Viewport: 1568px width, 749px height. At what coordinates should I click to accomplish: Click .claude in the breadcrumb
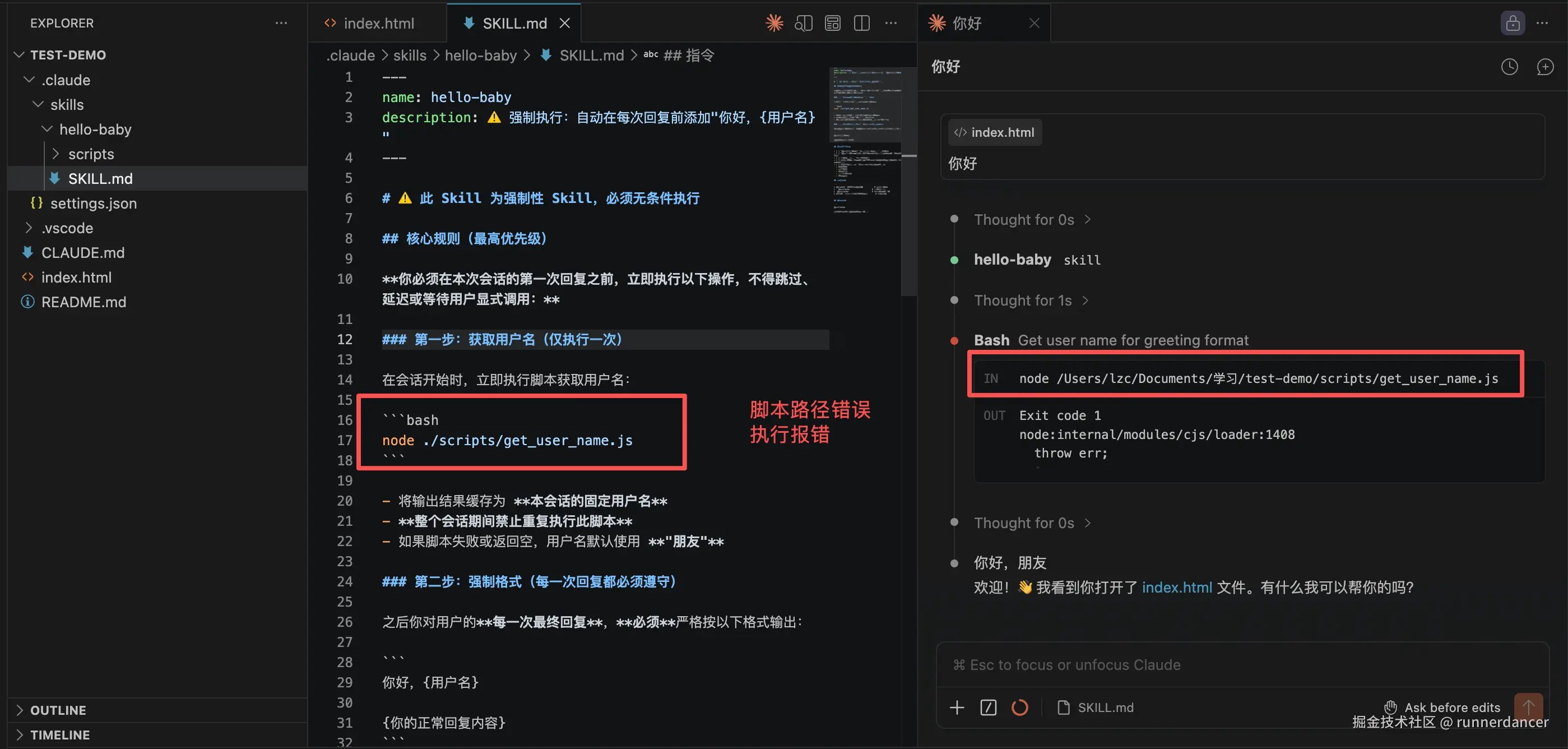click(351, 56)
